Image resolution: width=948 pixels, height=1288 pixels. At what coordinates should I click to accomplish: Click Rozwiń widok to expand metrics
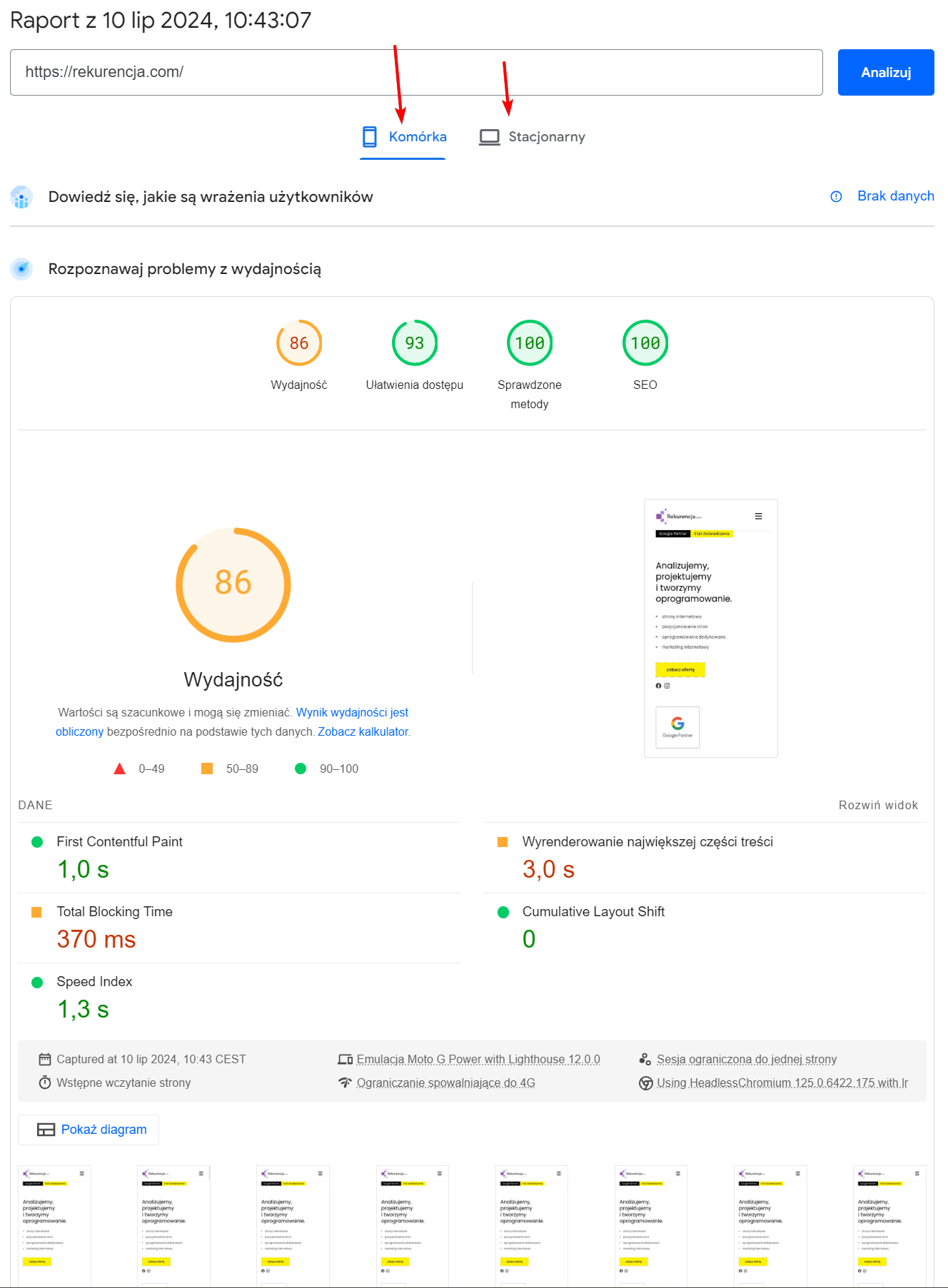click(x=878, y=805)
